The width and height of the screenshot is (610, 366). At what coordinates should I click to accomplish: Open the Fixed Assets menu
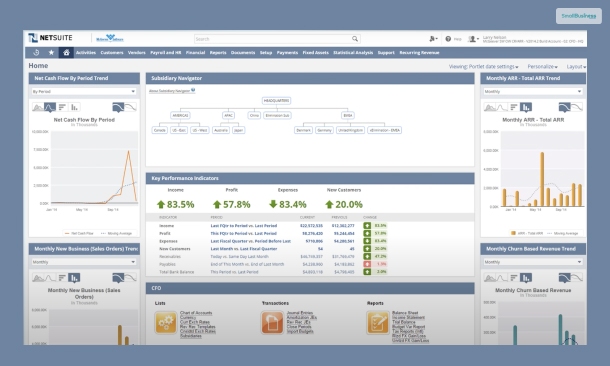[x=316, y=53]
